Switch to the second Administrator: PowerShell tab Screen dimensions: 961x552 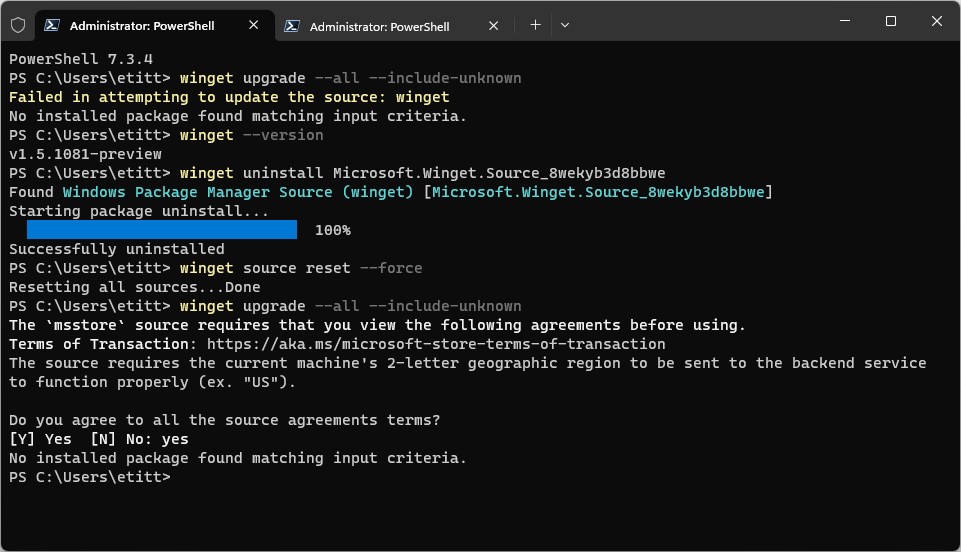(380, 27)
